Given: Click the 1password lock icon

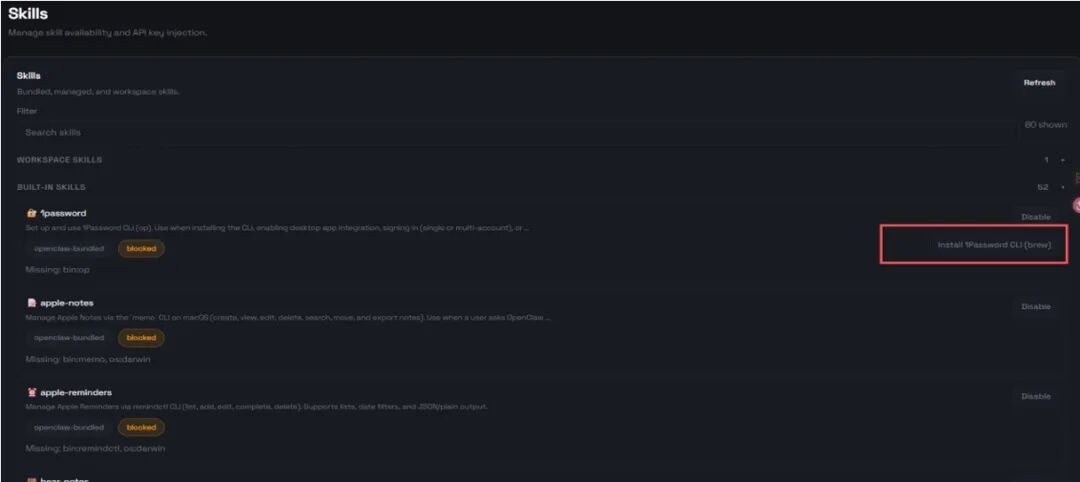Looking at the screenshot, I should [x=32, y=213].
